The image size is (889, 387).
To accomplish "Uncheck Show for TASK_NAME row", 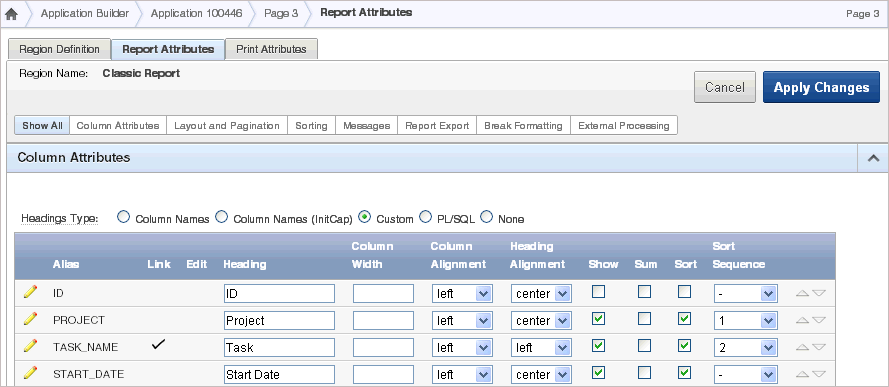I will pos(598,345).
